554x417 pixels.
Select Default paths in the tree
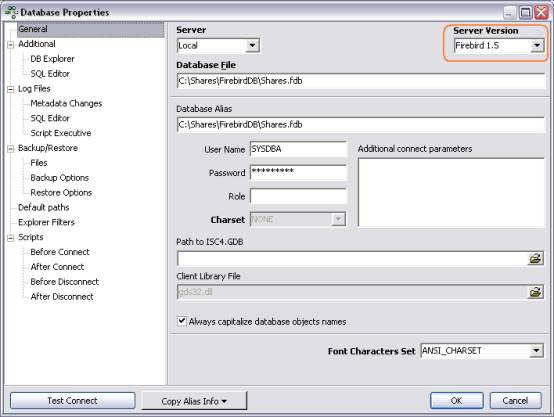pos(44,207)
